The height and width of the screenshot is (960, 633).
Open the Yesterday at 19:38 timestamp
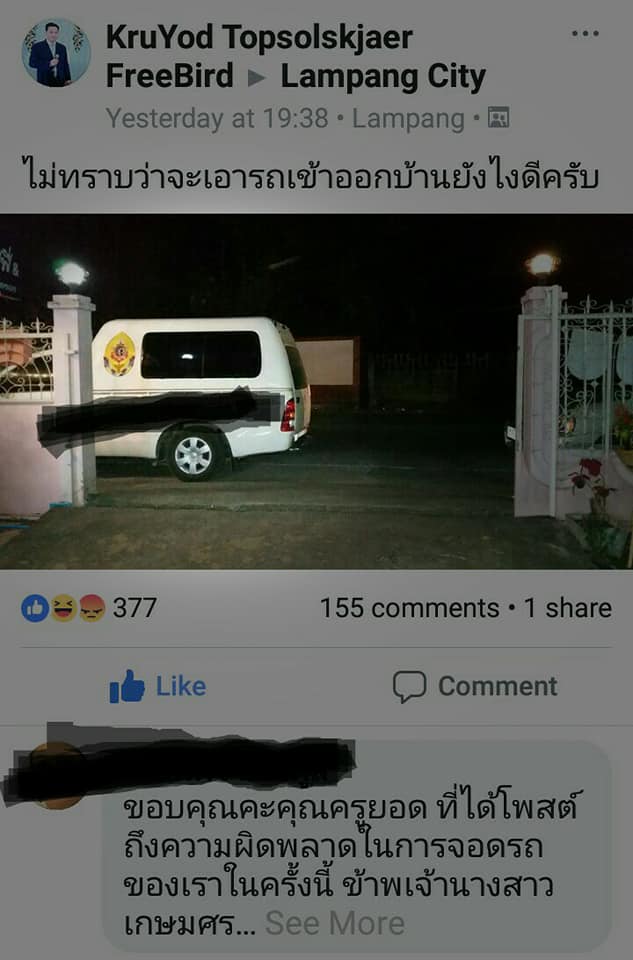click(x=217, y=118)
